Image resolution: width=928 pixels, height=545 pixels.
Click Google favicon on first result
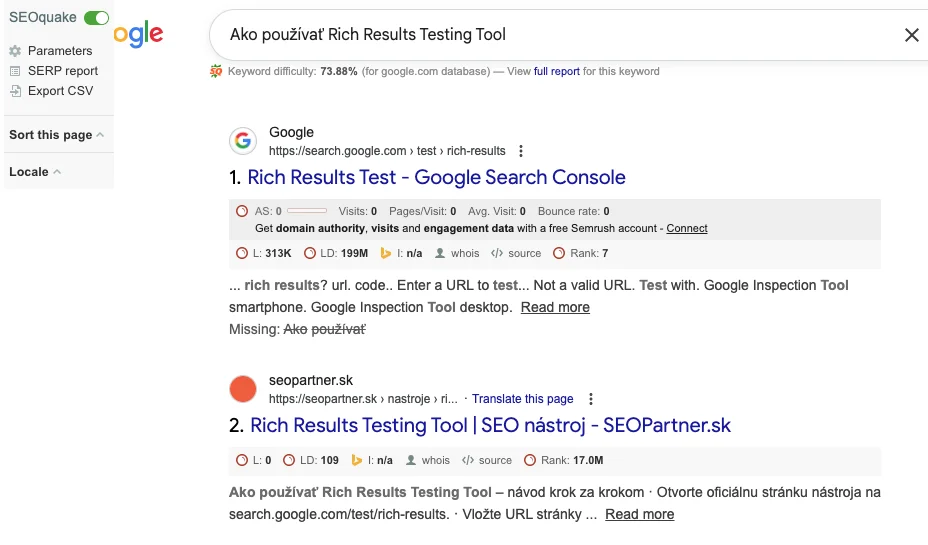242,141
